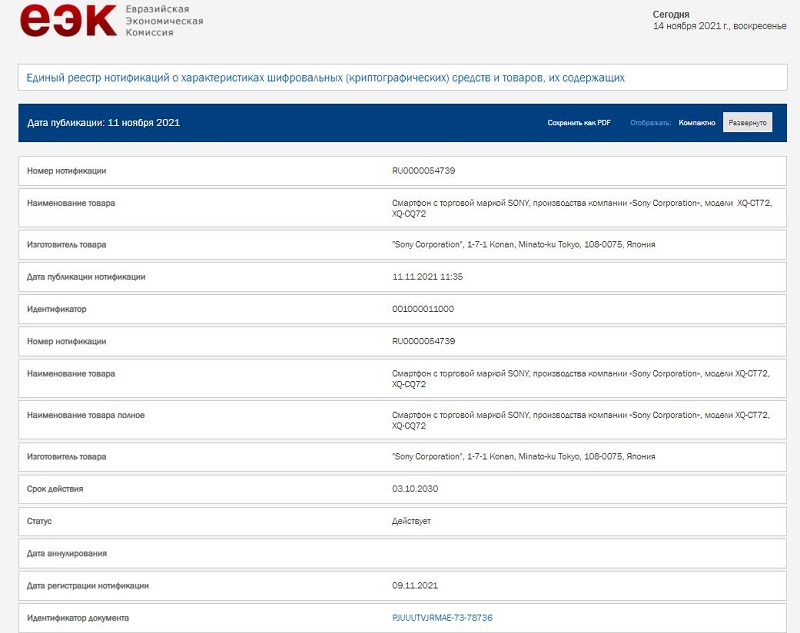This screenshot has height=633, width=800.
Task: Click the Отображать label in blue bar
Action: [650, 123]
